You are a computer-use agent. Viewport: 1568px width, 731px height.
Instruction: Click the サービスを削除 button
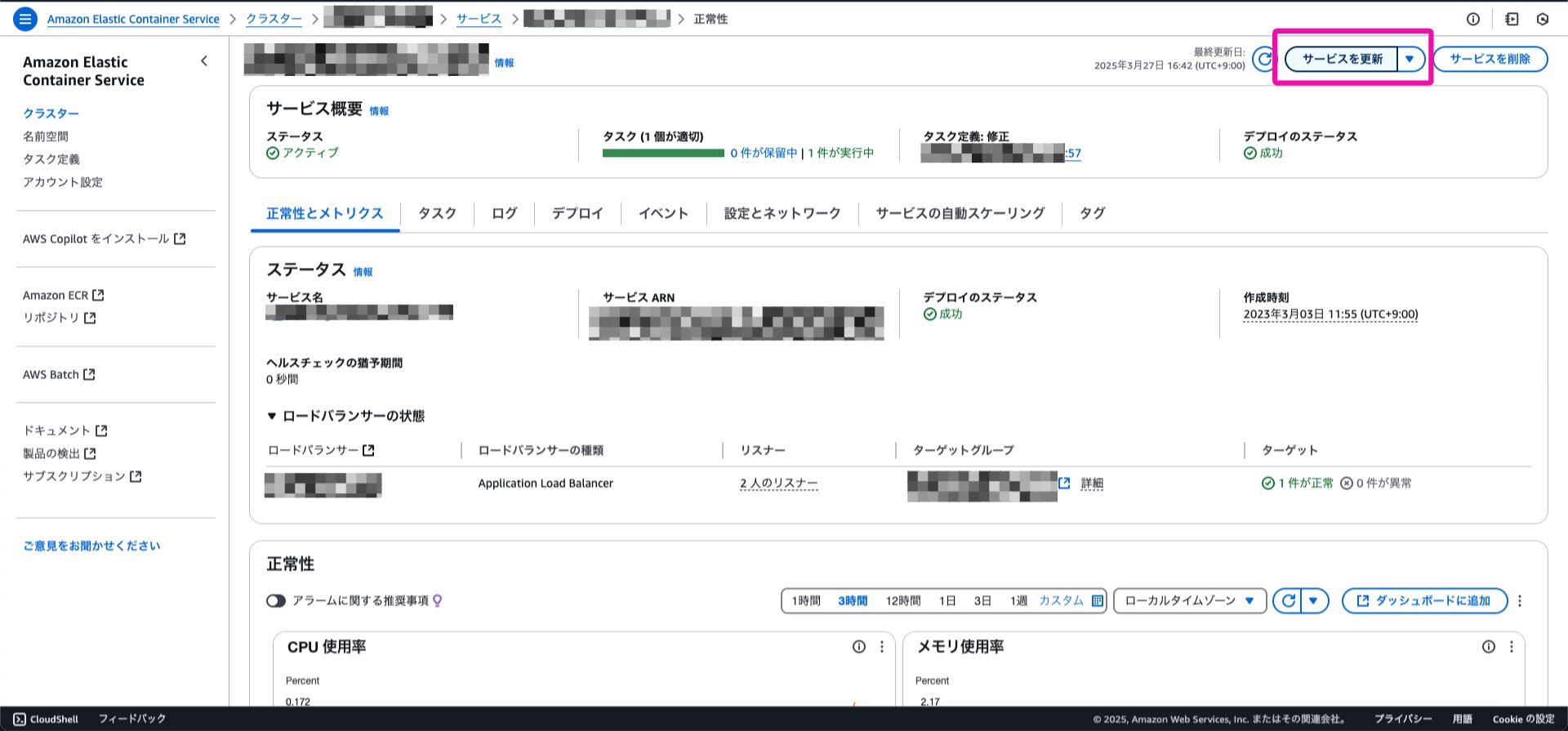pyautogui.click(x=1490, y=59)
